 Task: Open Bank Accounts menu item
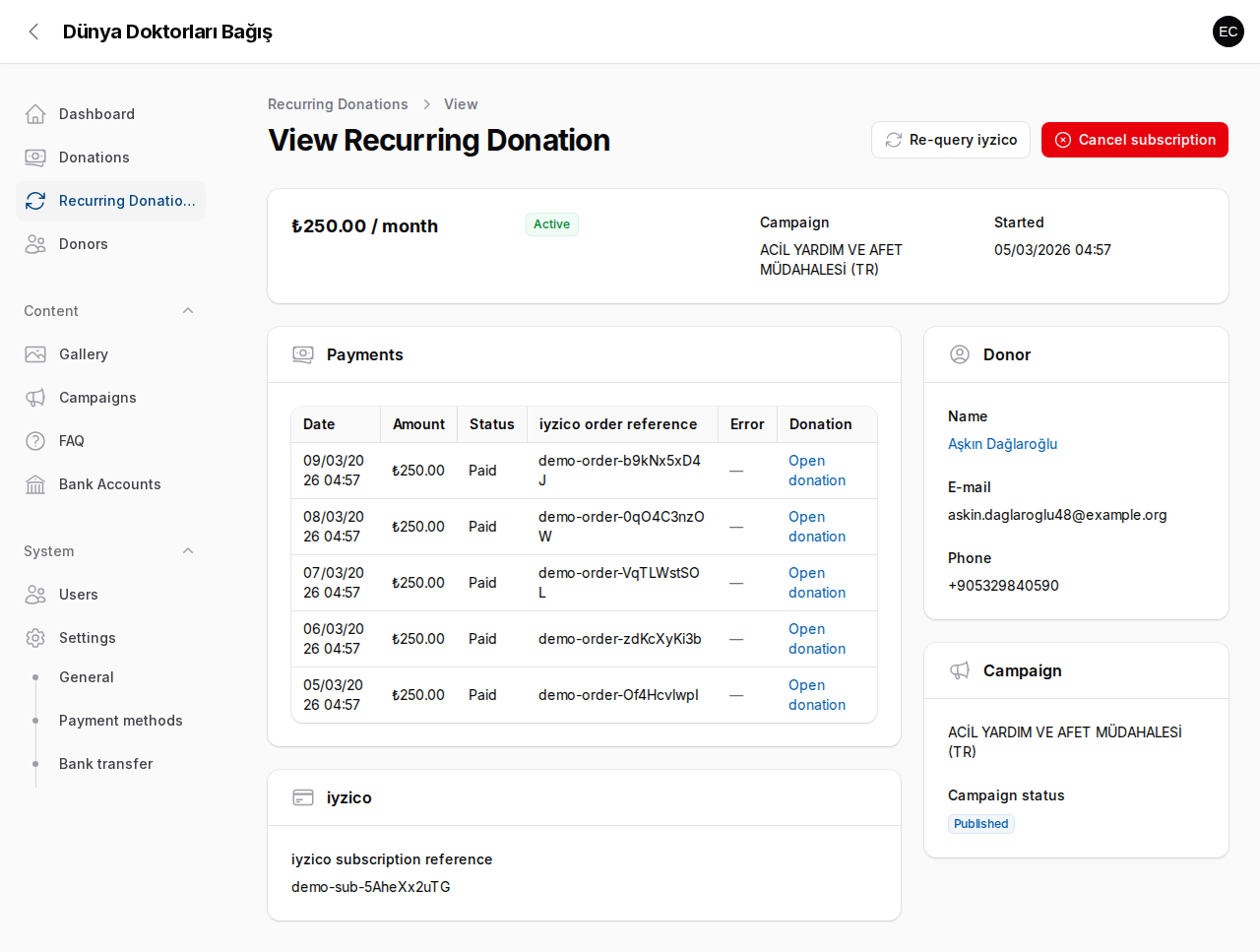[x=110, y=484]
